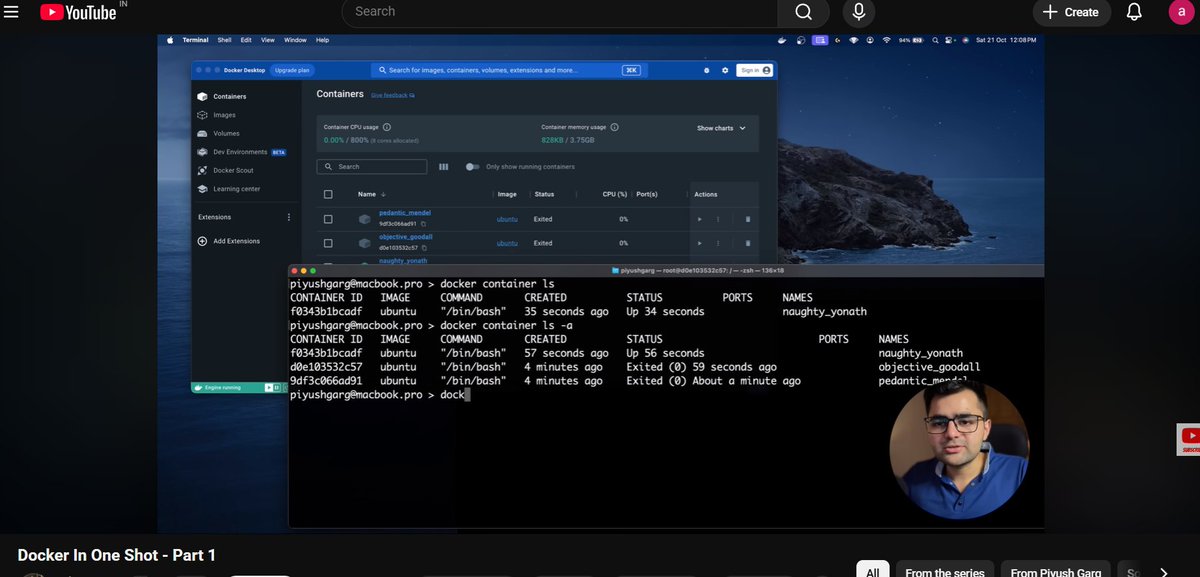This screenshot has height=577, width=1200.
Task: Open the Edit menu in menu bar
Action: [x=246, y=40]
